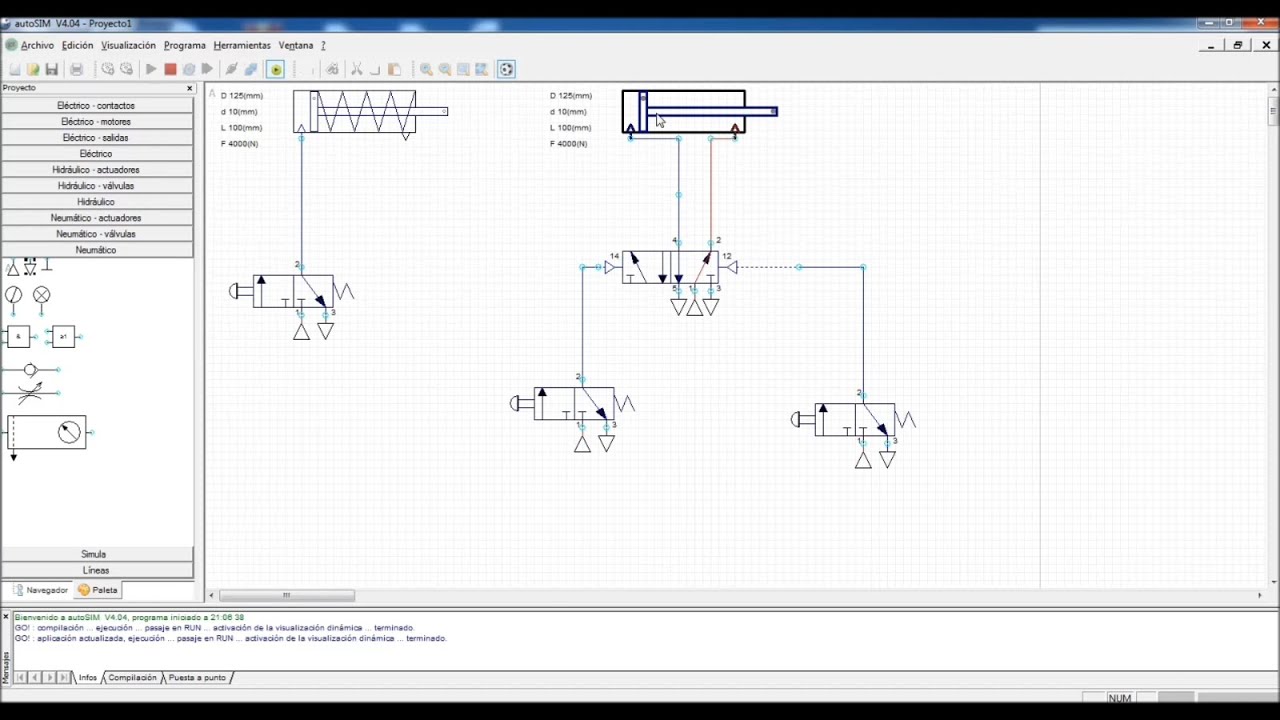Stop simulation with the red square icon
Image resolution: width=1280 pixels, height=720 pixels.
170,69
